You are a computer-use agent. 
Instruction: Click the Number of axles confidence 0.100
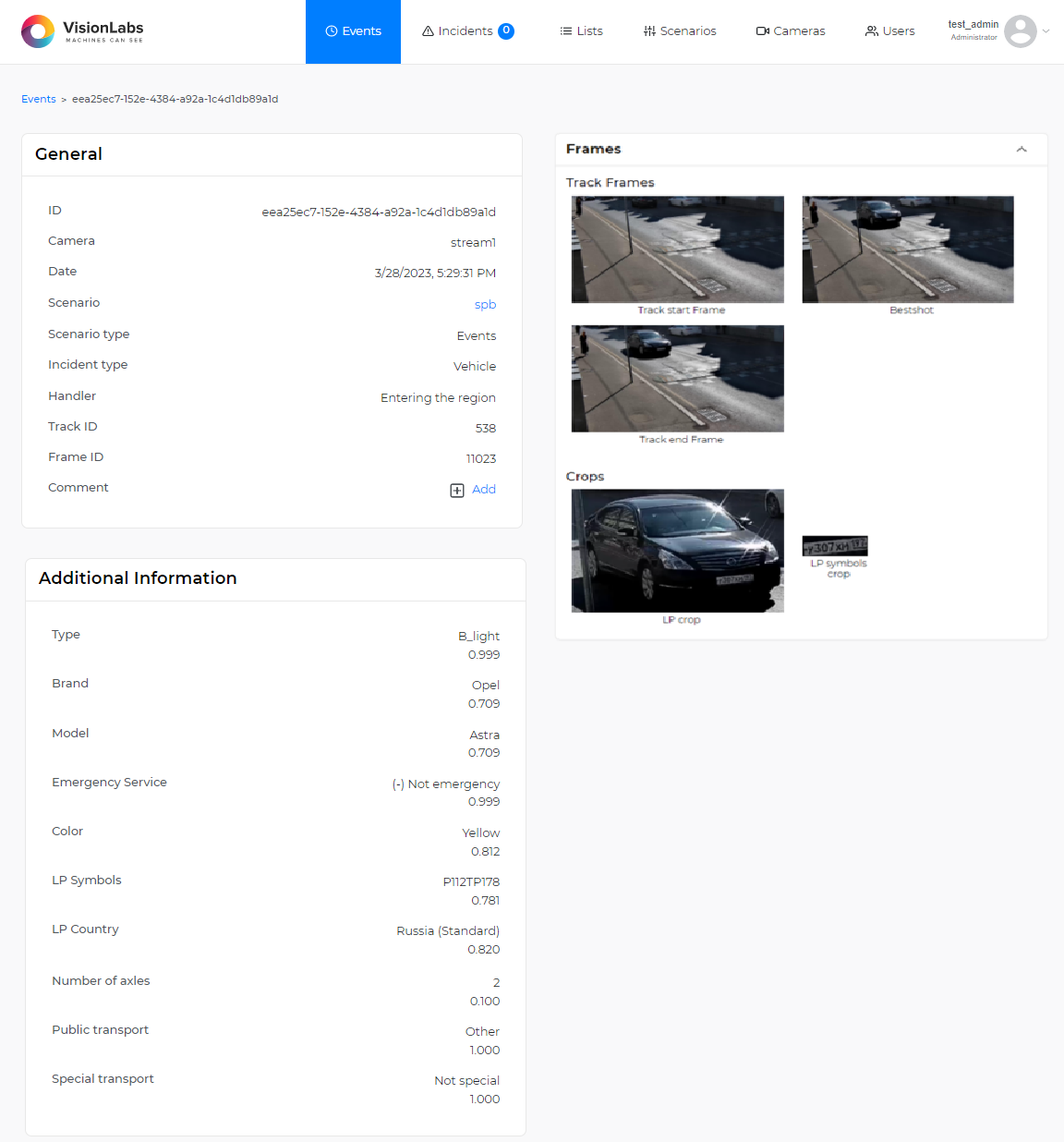coord(485,1002)
